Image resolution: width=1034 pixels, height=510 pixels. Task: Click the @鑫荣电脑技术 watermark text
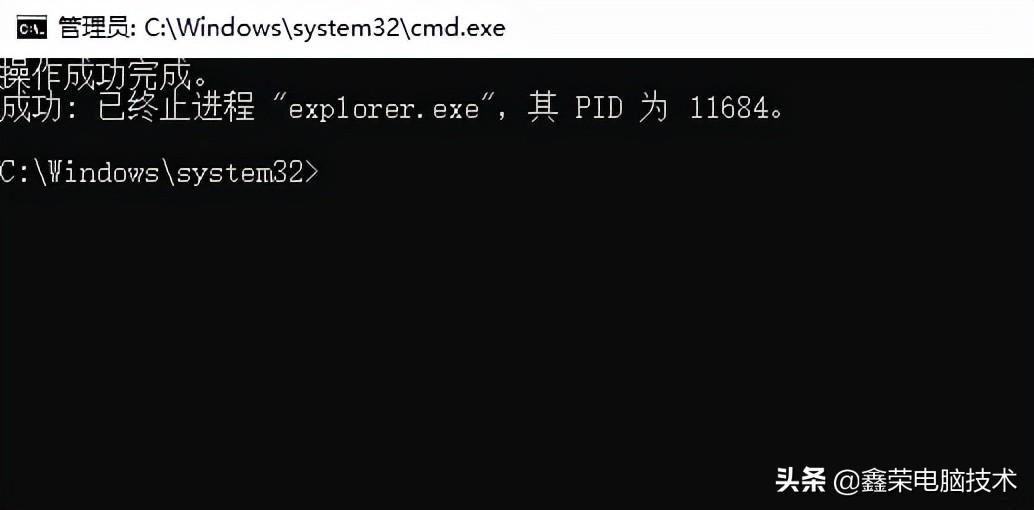[925, 480]
